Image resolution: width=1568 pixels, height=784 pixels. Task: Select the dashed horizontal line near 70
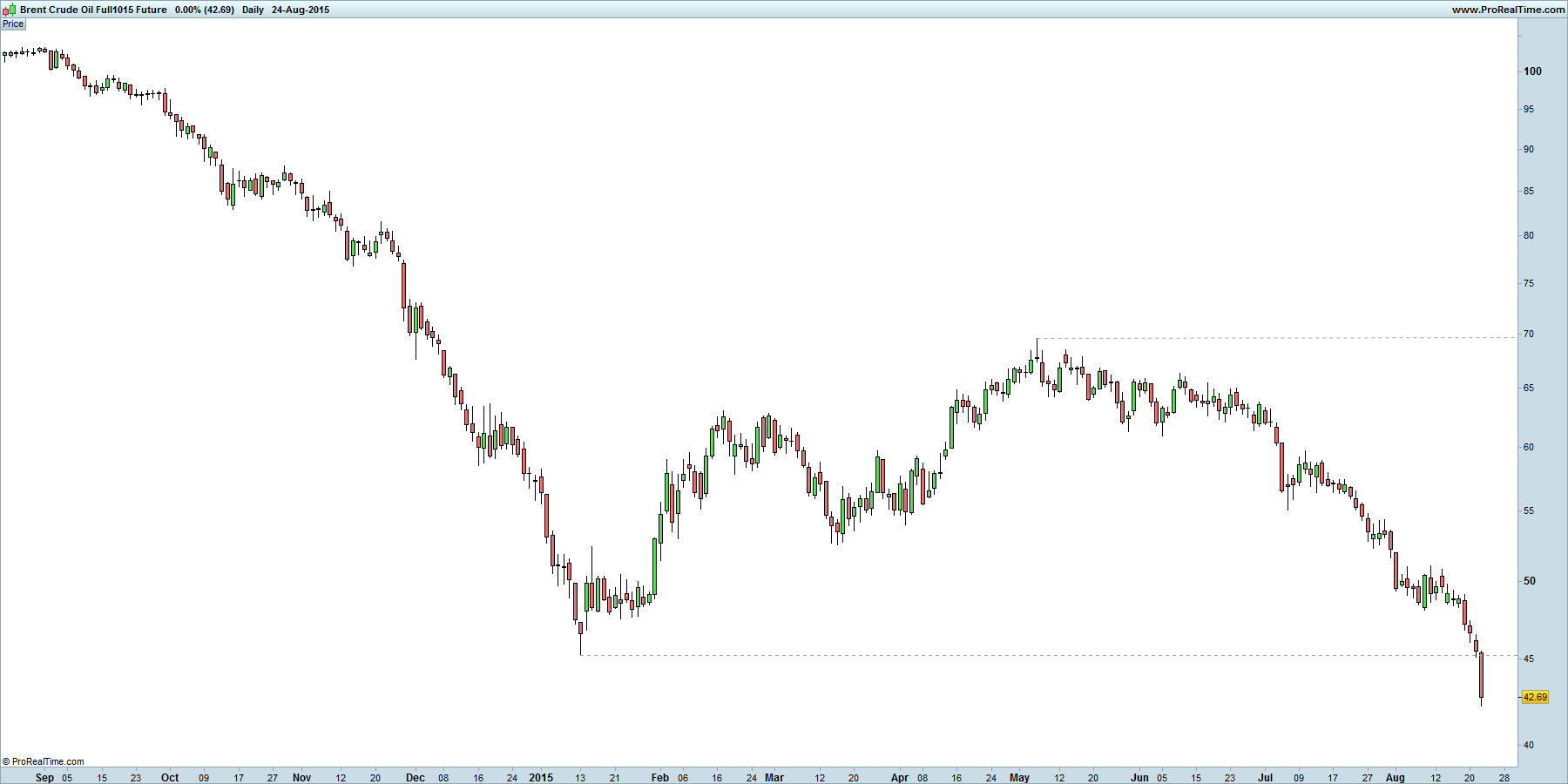coord(1276,338)
